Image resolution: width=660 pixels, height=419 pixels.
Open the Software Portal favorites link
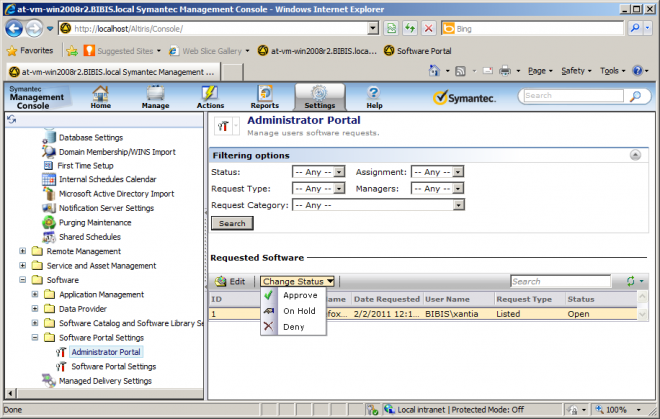(418, 51)
